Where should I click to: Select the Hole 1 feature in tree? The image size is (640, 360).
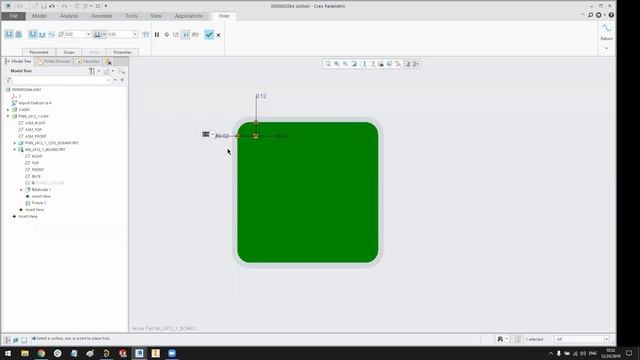click(38, 203)
